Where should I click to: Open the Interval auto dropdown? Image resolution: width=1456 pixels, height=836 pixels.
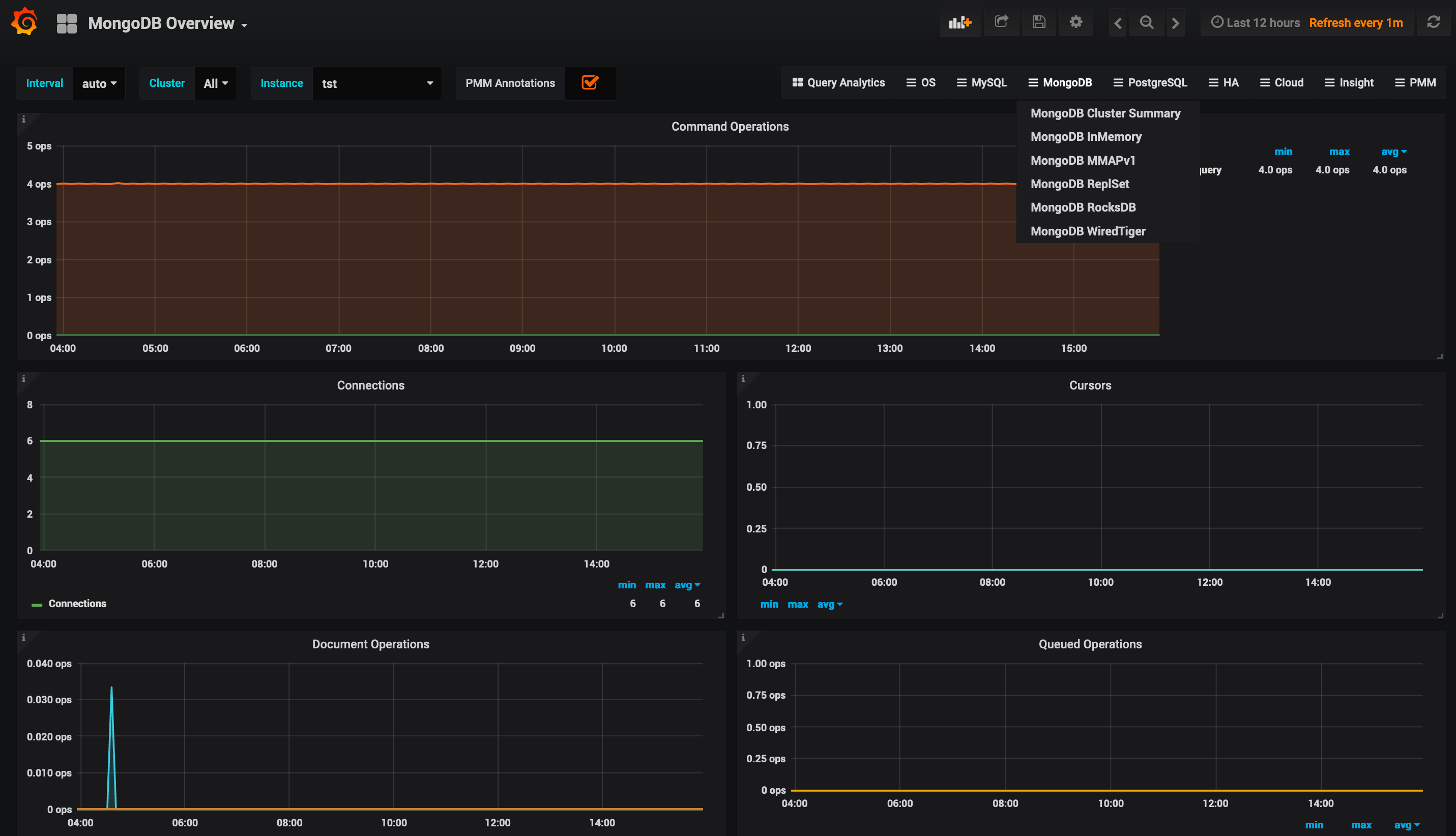click(99, 83)
